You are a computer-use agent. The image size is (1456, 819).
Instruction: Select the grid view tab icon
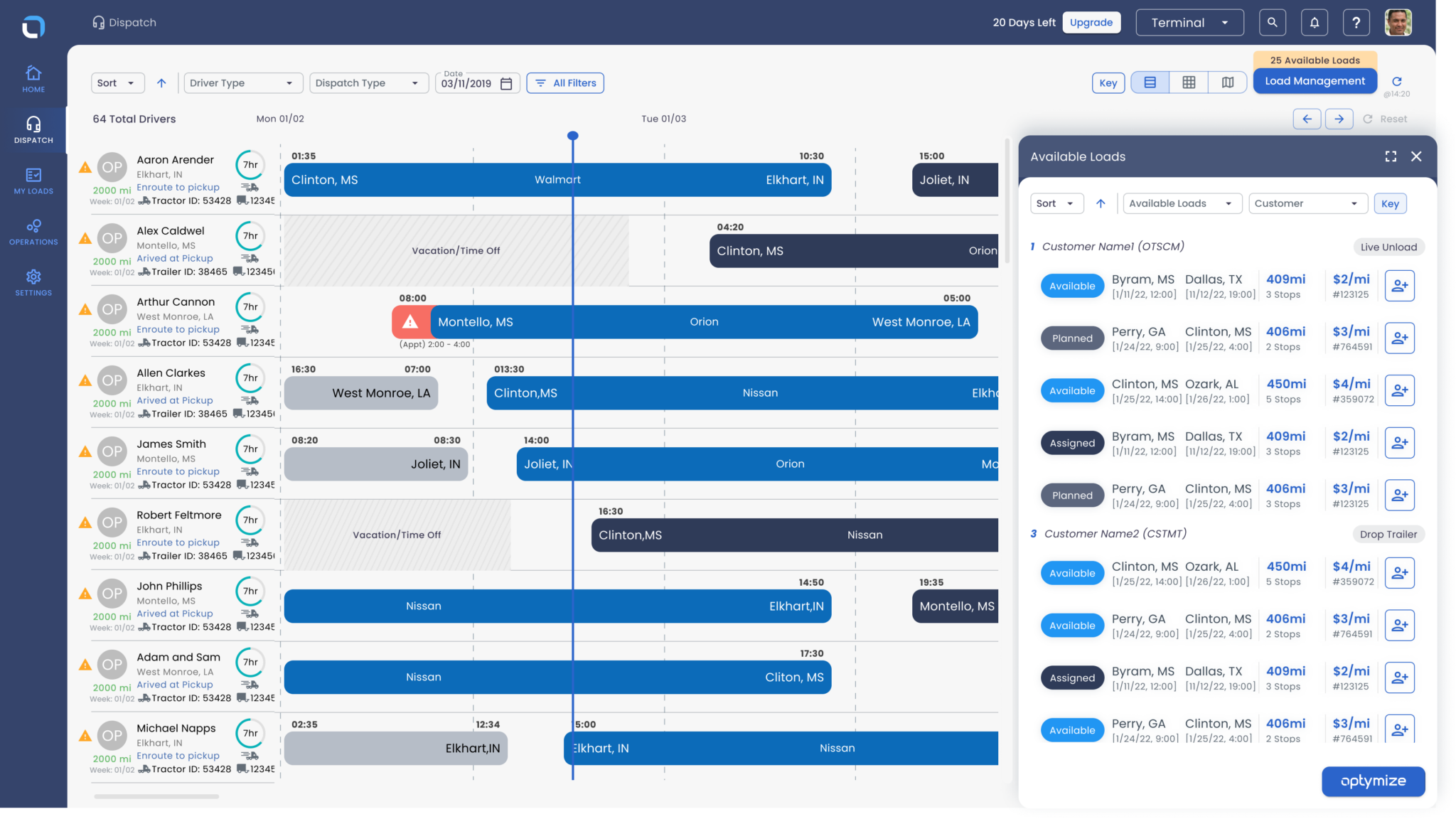pyautogui.click(x=1189, y=82)
